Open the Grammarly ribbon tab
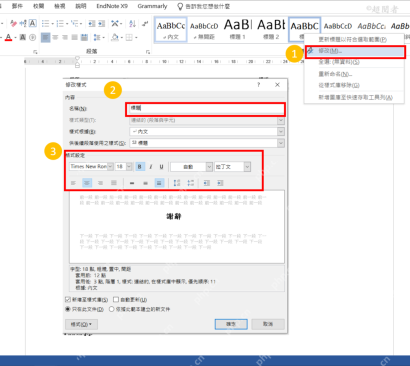This screenshot has width=410, height=366. [152, 6]
